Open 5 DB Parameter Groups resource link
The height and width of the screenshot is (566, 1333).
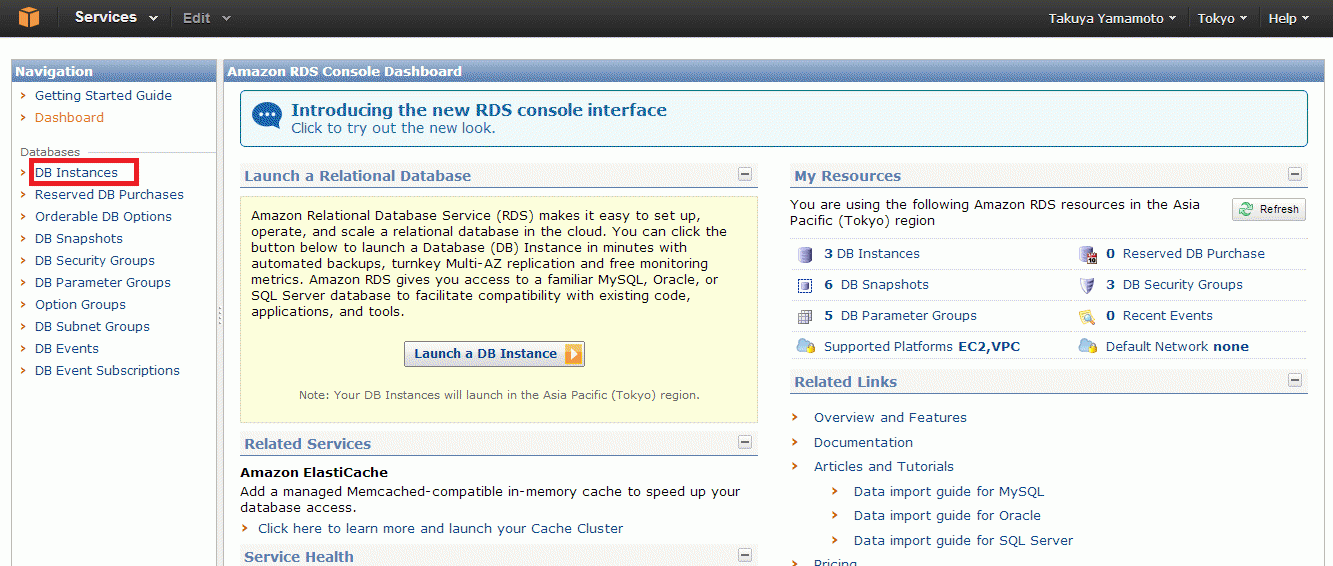pos(900,316)
